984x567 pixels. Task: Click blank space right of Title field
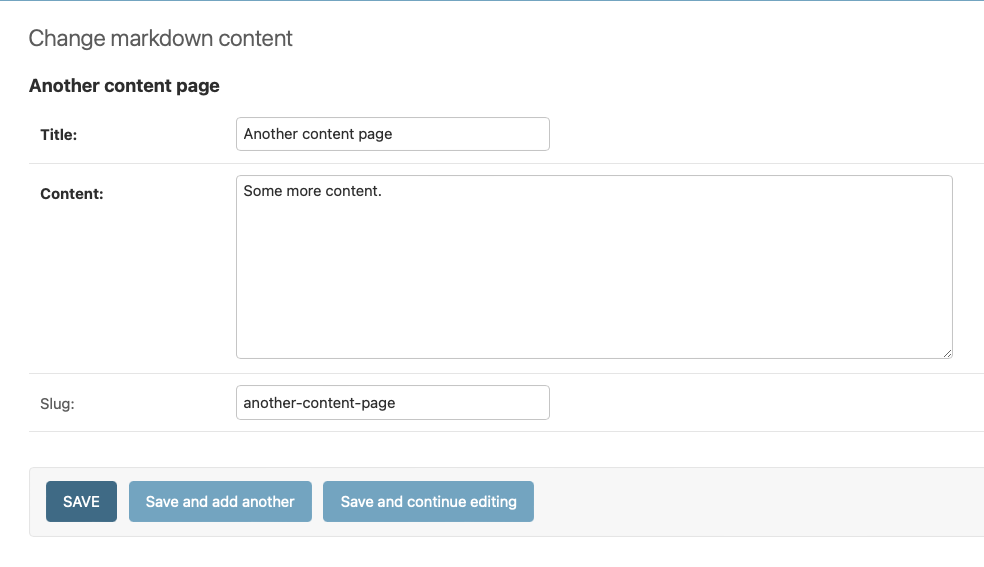coord(766,134)
